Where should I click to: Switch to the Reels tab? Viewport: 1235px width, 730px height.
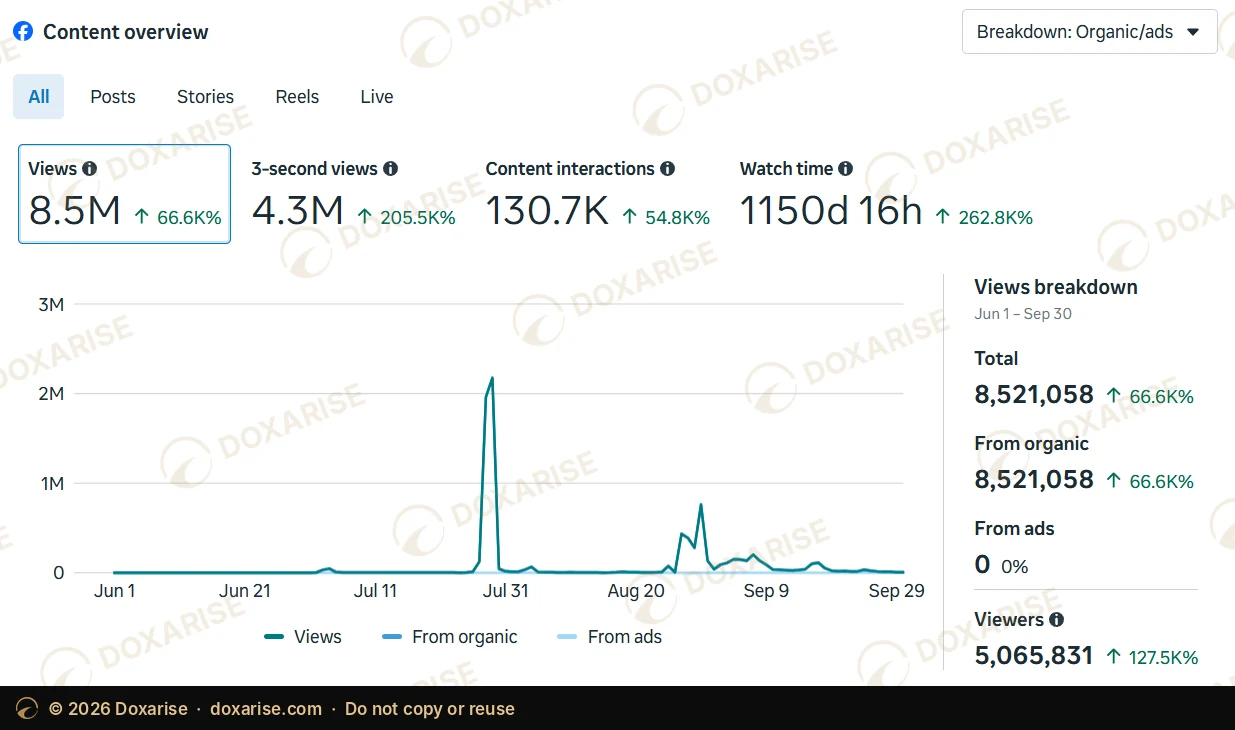(x=297, y=97)
